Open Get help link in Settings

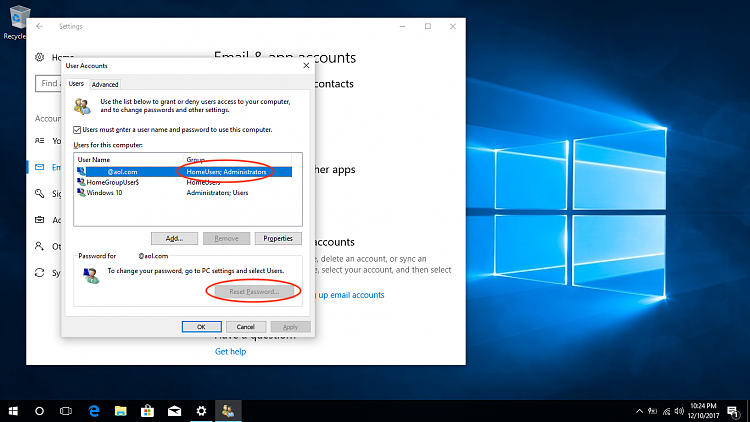point(231,352)
